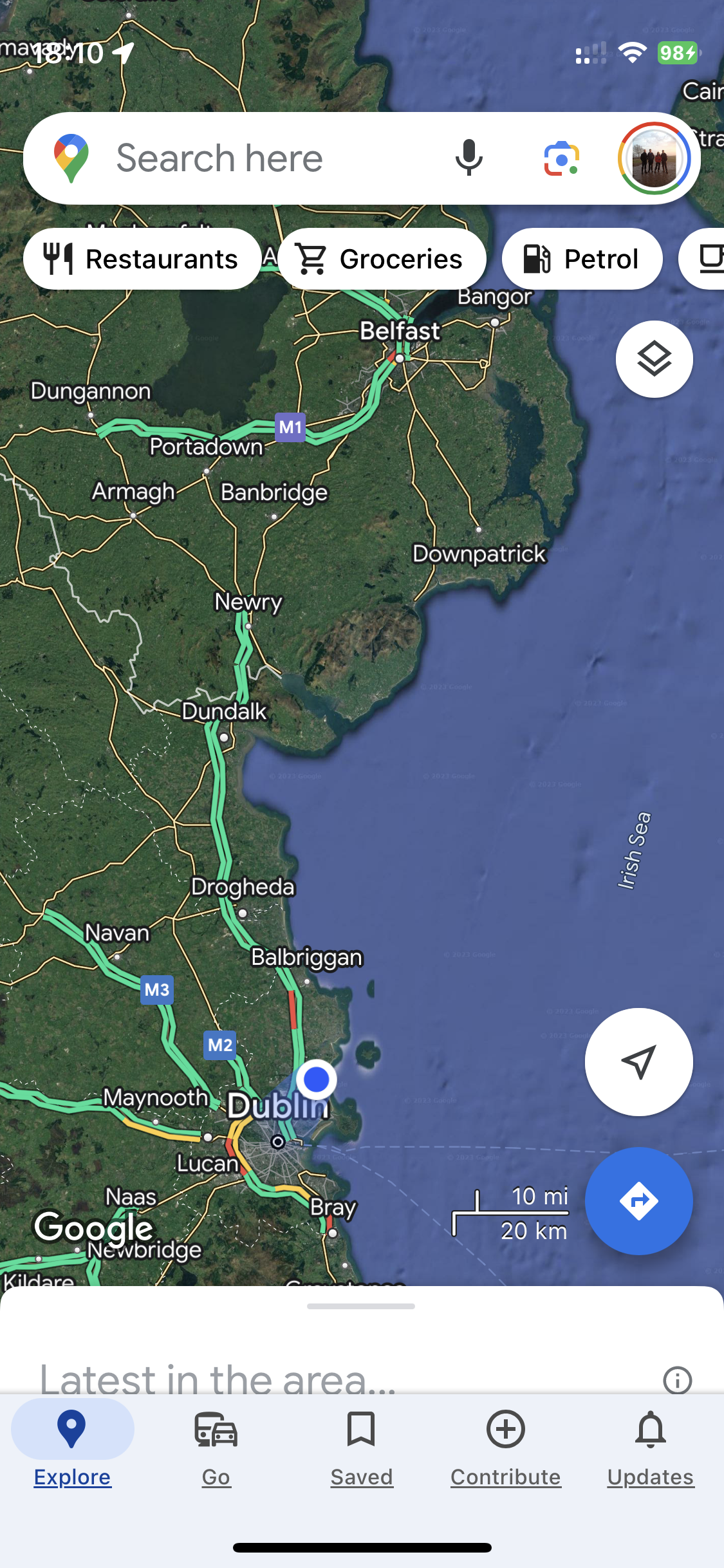
Task: Expand the bottom sheet handle
Action: [361, 1306]
